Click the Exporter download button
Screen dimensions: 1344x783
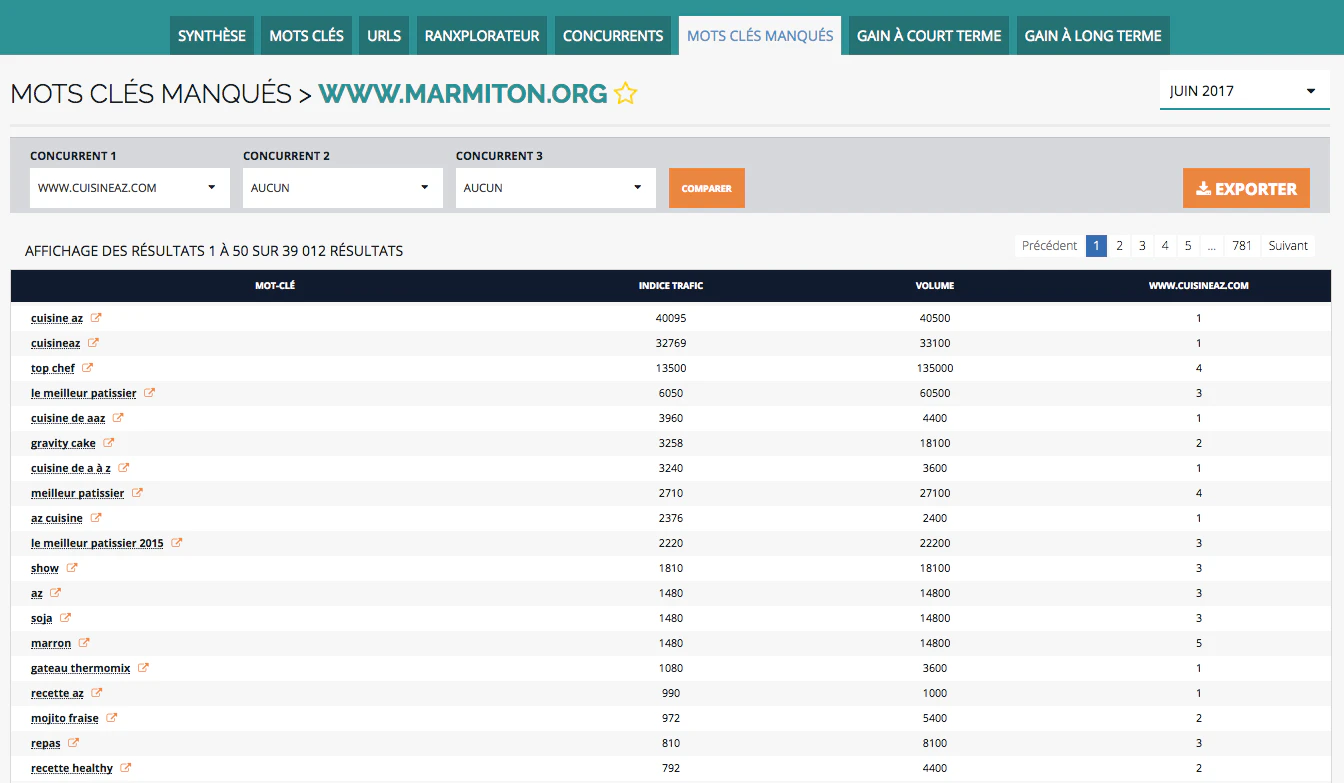[1246, 188]
